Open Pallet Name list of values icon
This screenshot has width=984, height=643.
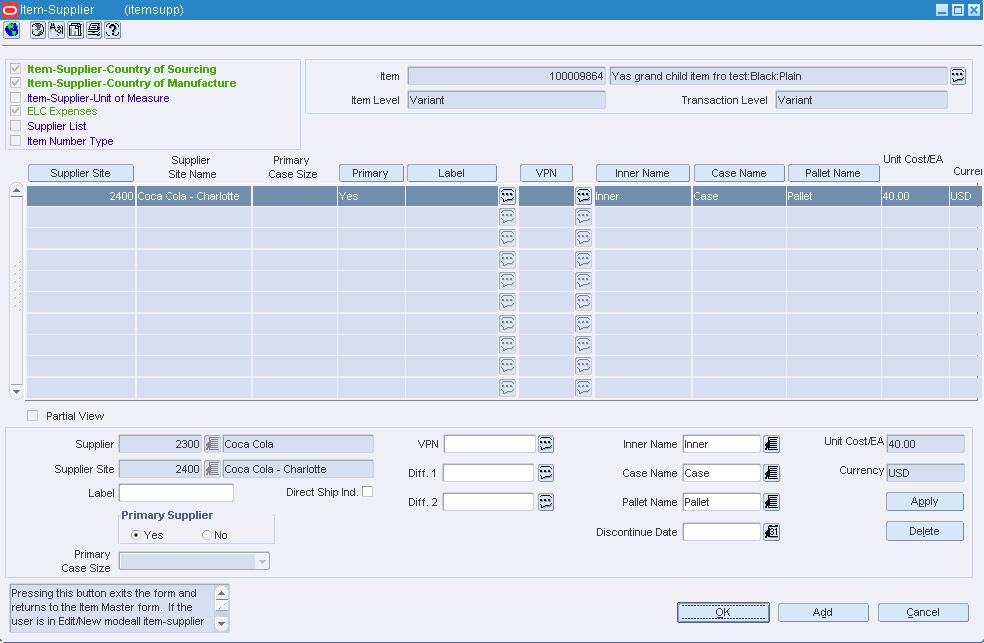(x=771, y=502)
